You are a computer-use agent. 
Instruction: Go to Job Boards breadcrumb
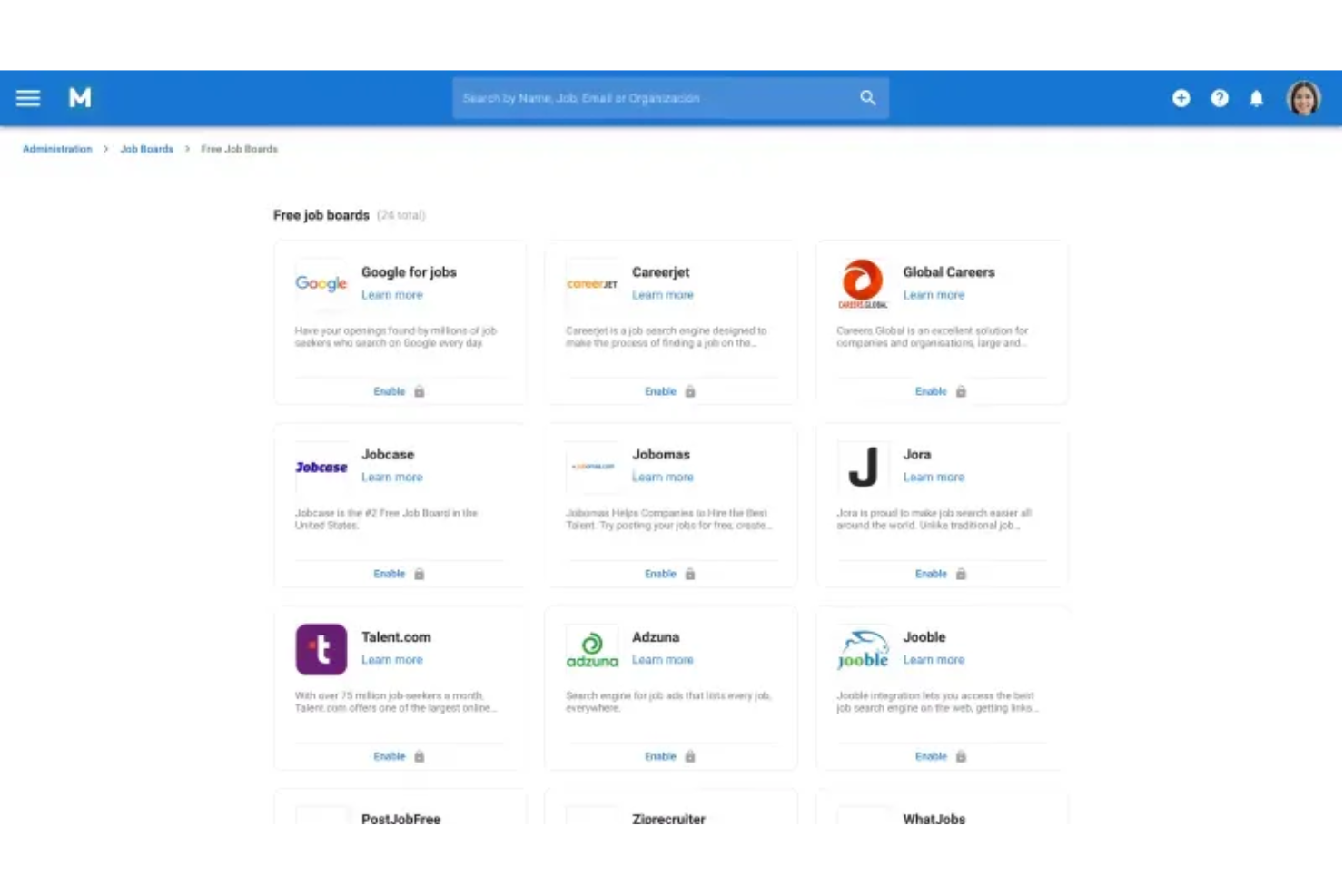click(x=146, y=149)
